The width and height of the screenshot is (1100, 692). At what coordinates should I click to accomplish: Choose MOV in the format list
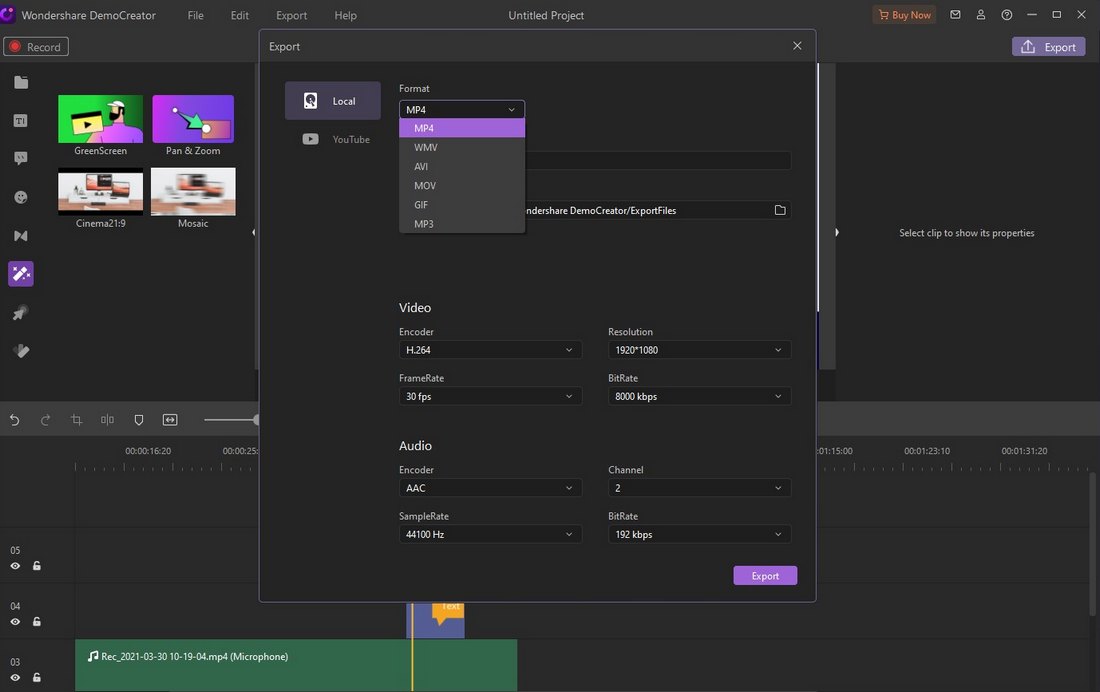[462, 185]
